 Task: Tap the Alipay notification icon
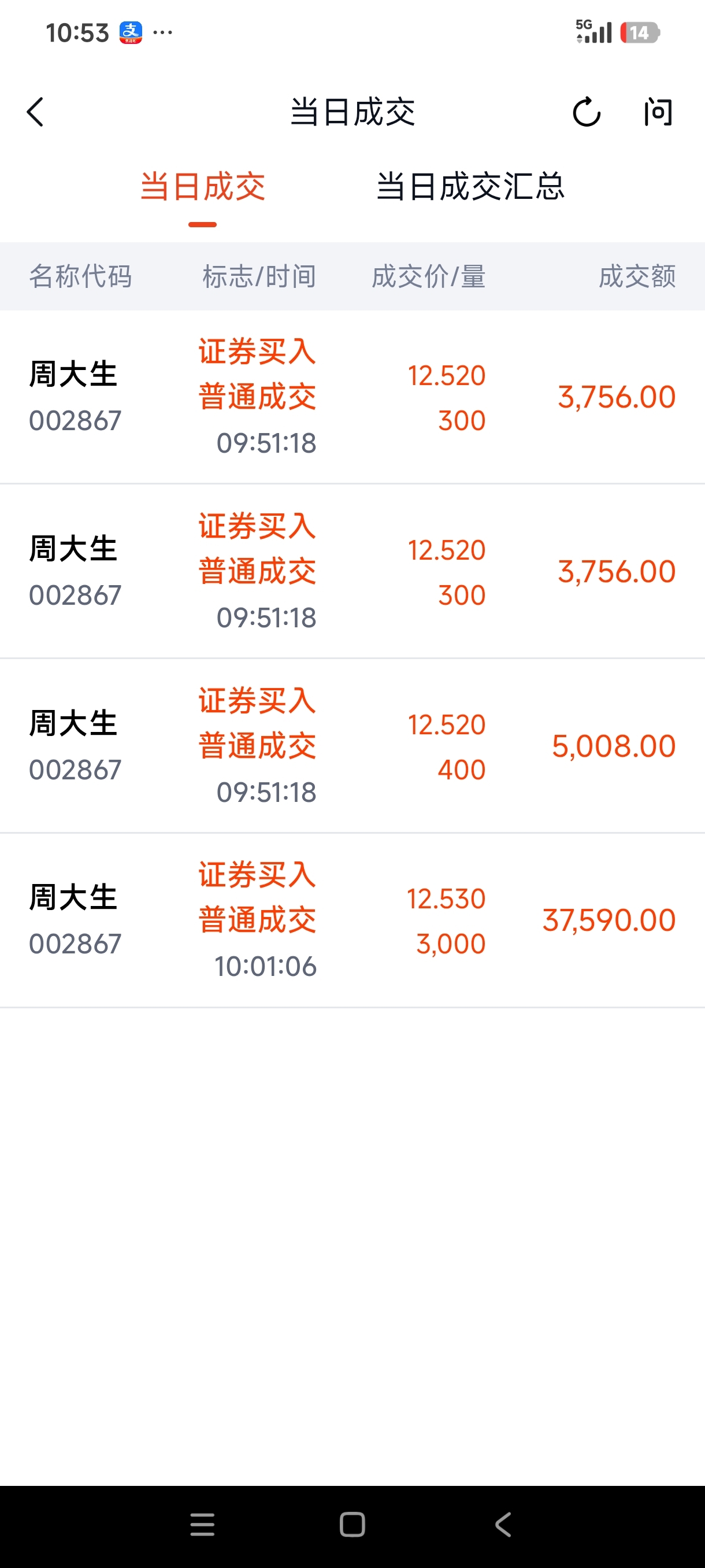(131, 32)
